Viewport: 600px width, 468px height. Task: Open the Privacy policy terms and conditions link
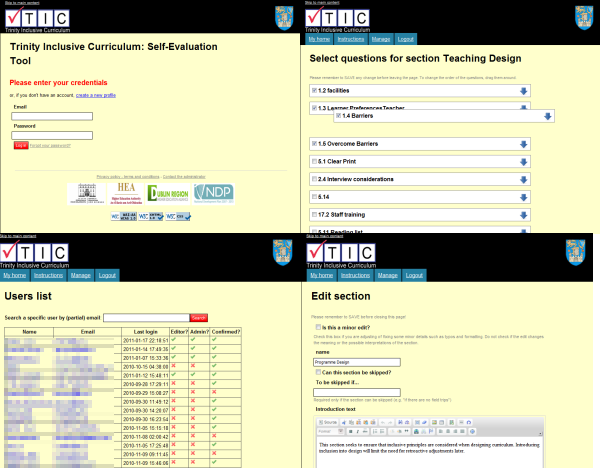pos(128,177)
